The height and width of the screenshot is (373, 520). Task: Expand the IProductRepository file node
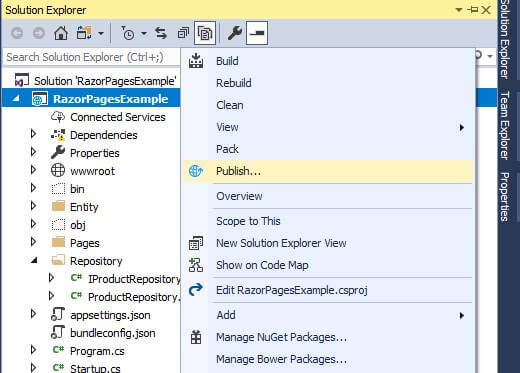click(51, 278)
